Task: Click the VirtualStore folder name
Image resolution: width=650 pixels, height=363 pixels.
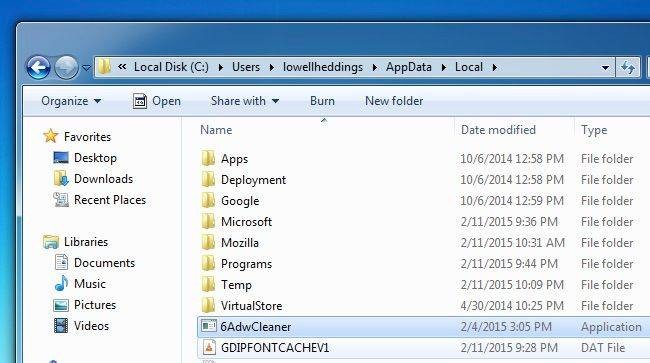Action: click(251, 306)
